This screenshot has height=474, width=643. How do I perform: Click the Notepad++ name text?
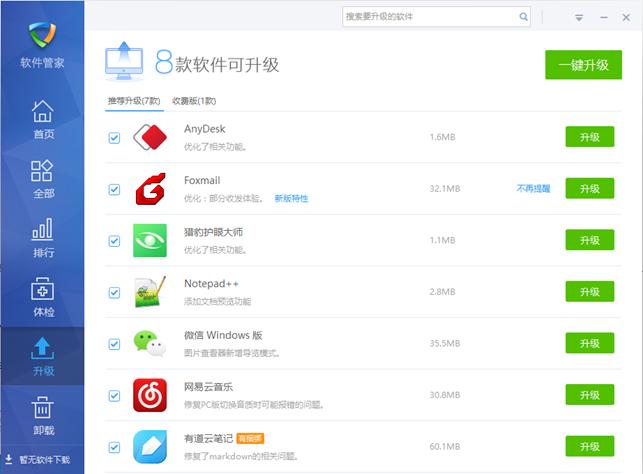[x=211, y=284]
